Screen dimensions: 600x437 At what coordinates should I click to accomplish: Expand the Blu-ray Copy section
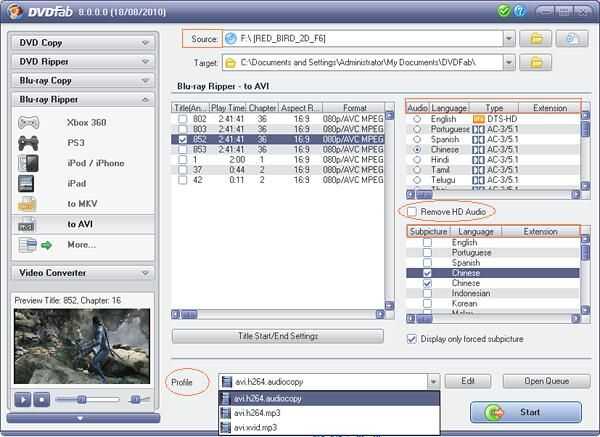[x=83, y=81]
